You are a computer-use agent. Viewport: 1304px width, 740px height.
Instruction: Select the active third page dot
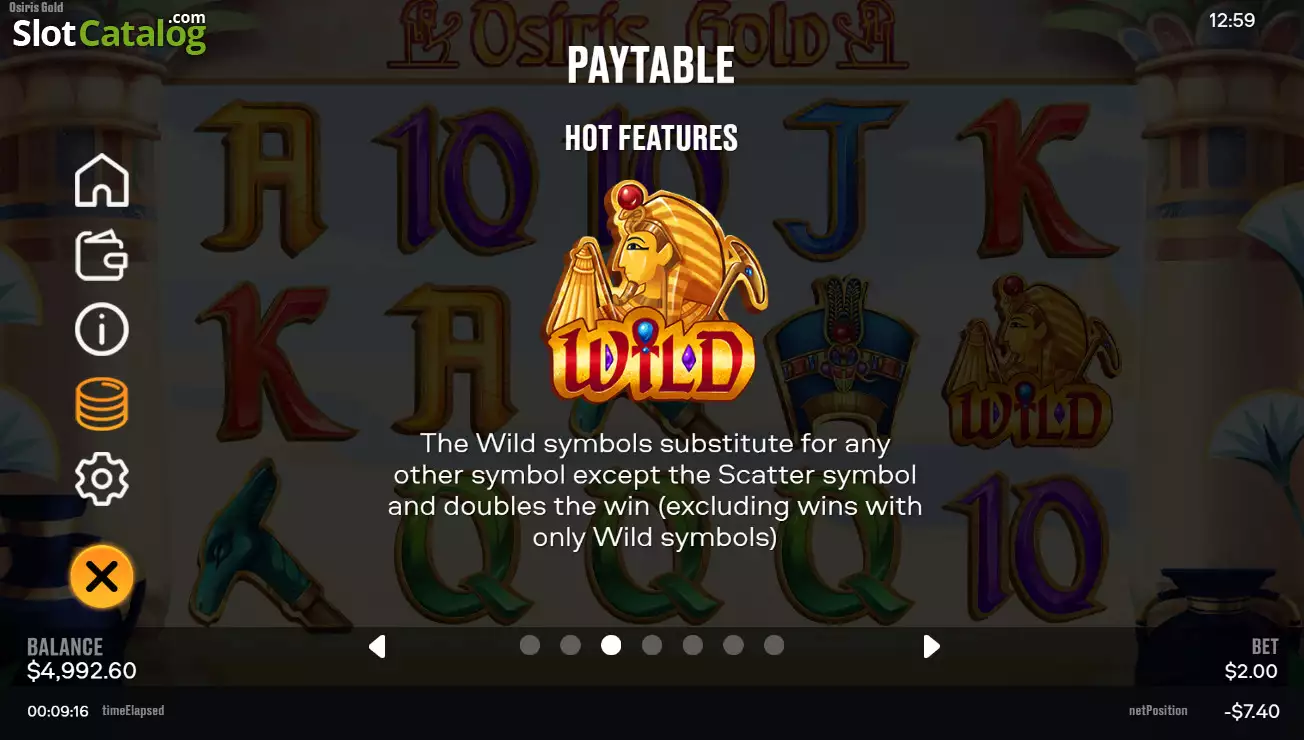[x=611, y=645]
